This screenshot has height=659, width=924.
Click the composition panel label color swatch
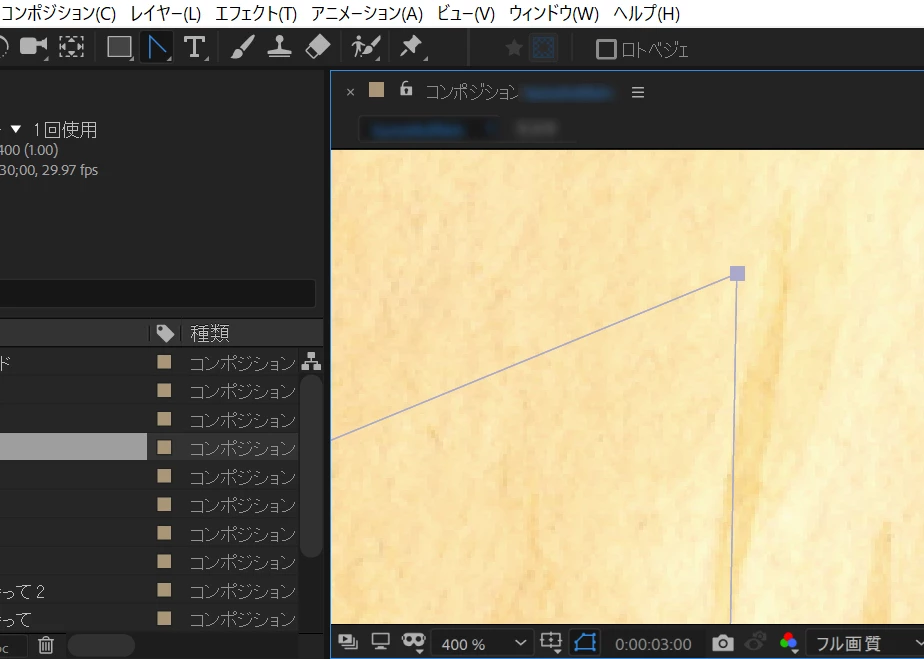(376, 90)
